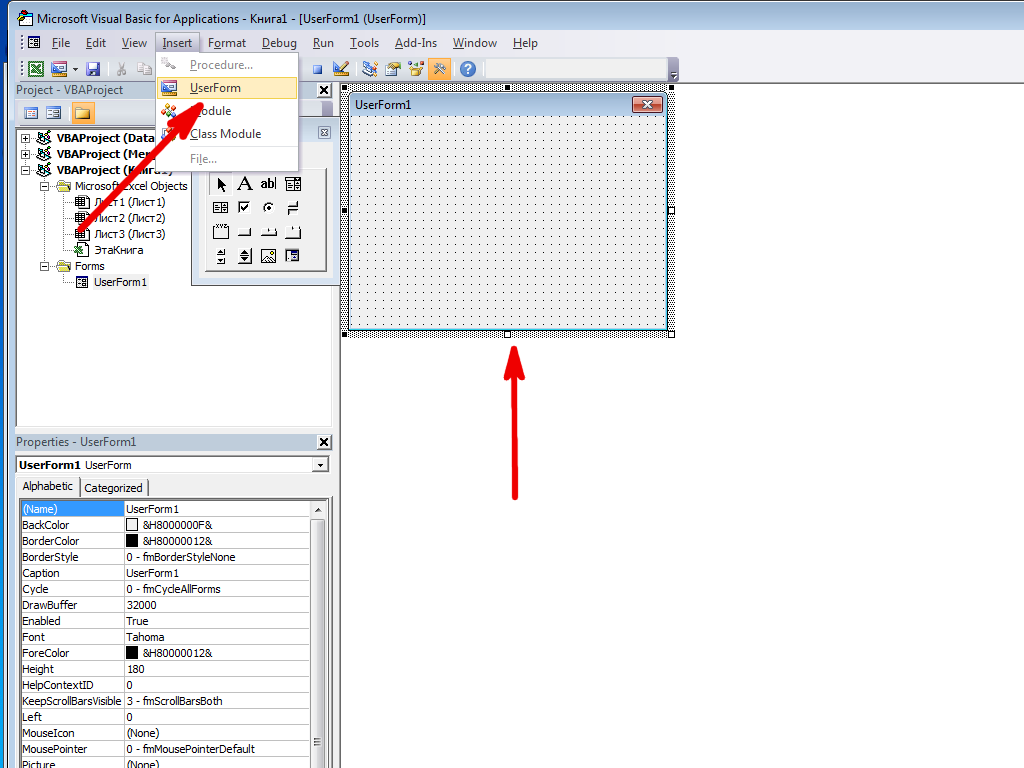Close the Properties - UserForm1 panel
The height and width of the screenshot is (768, 1024).
pos(324,442)
